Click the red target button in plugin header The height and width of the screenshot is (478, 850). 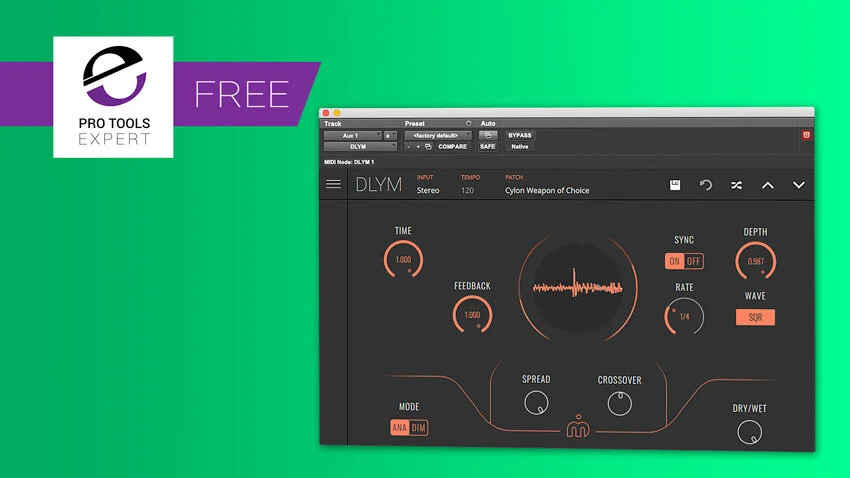click(x=806, y=135)
